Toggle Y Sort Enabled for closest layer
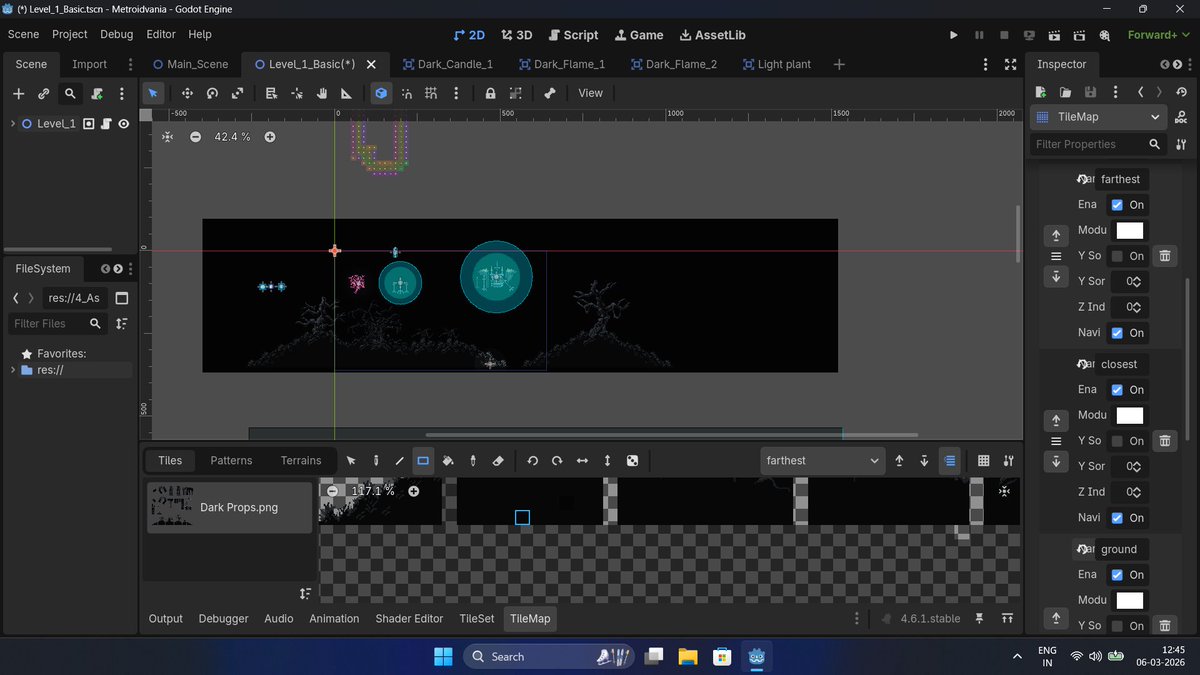 (x=1117, y=441)
